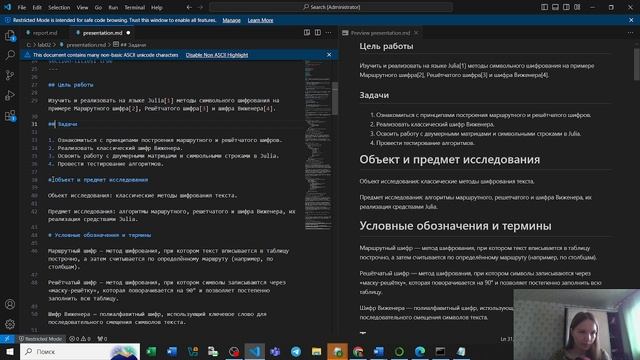This screenshot has width=640, height=360.
Task: Click the command center search box
Action: tap(331, 7)
